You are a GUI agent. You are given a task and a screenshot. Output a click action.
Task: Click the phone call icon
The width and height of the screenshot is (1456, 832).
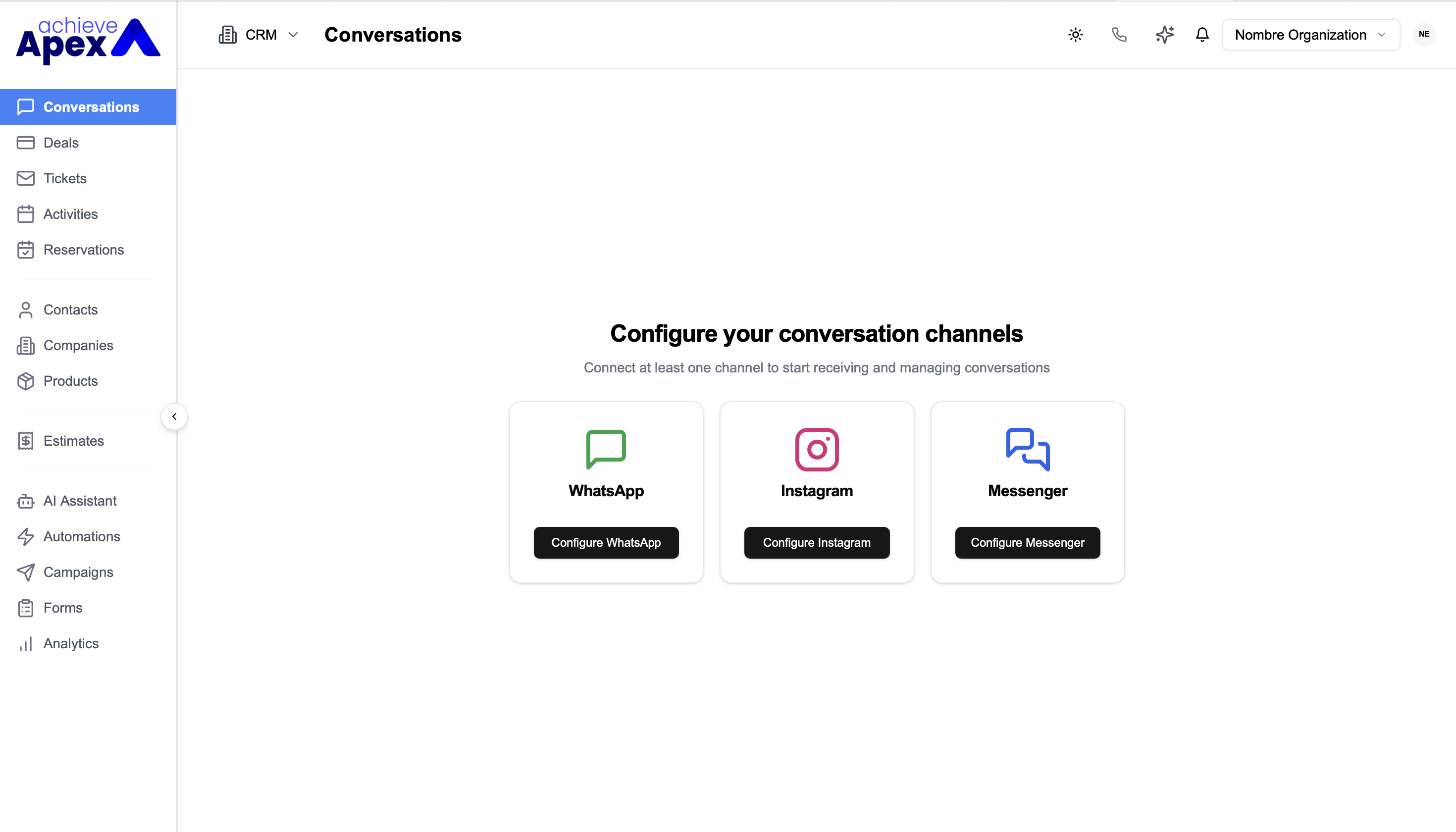(1119, 35)
